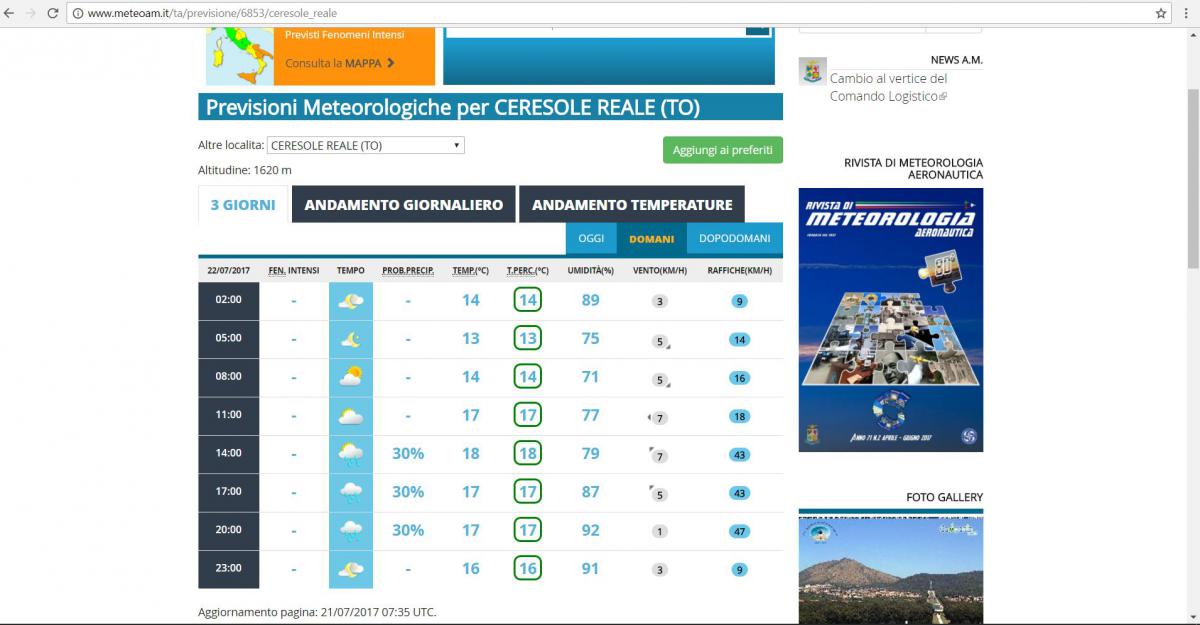Image resolution: width=1200 pixels, height=625 pixels.
Task: Click the TEMP.(°C) column header
Action: 471,270
